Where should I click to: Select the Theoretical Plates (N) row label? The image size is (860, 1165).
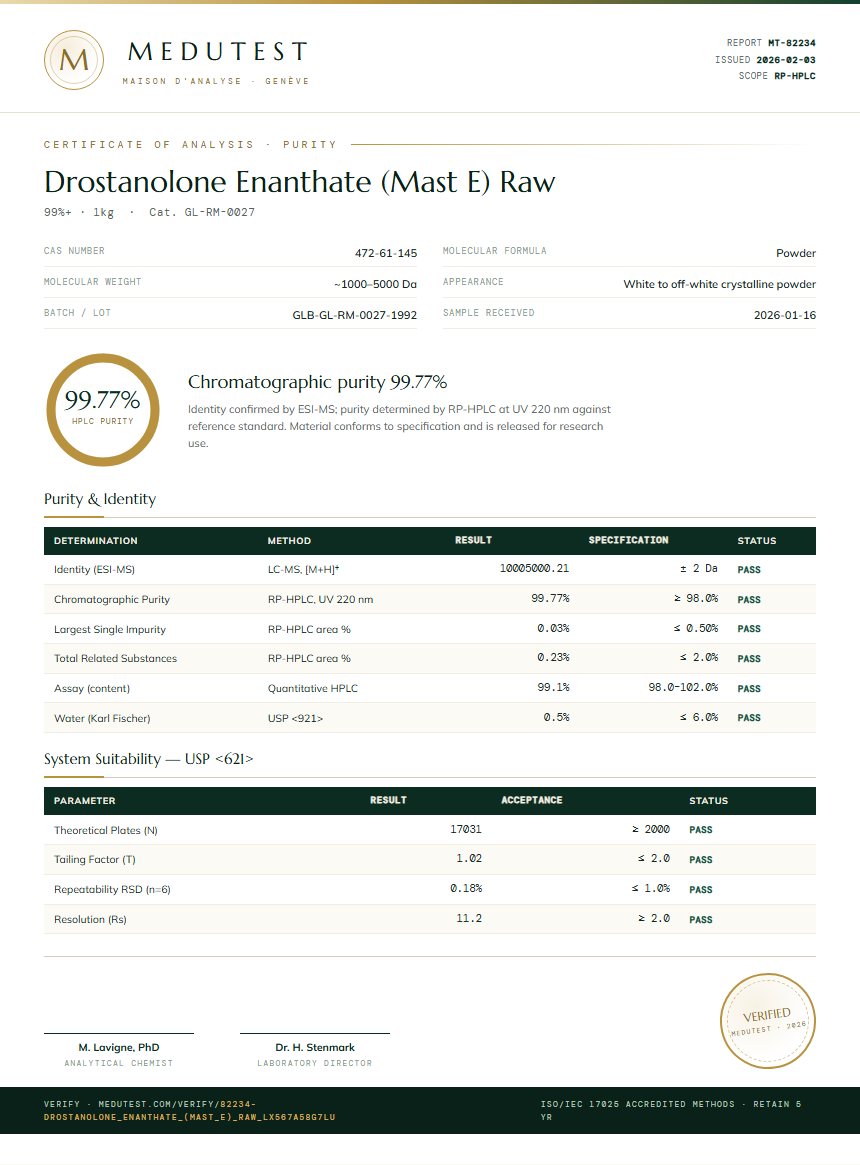click(x=106, y=831)
